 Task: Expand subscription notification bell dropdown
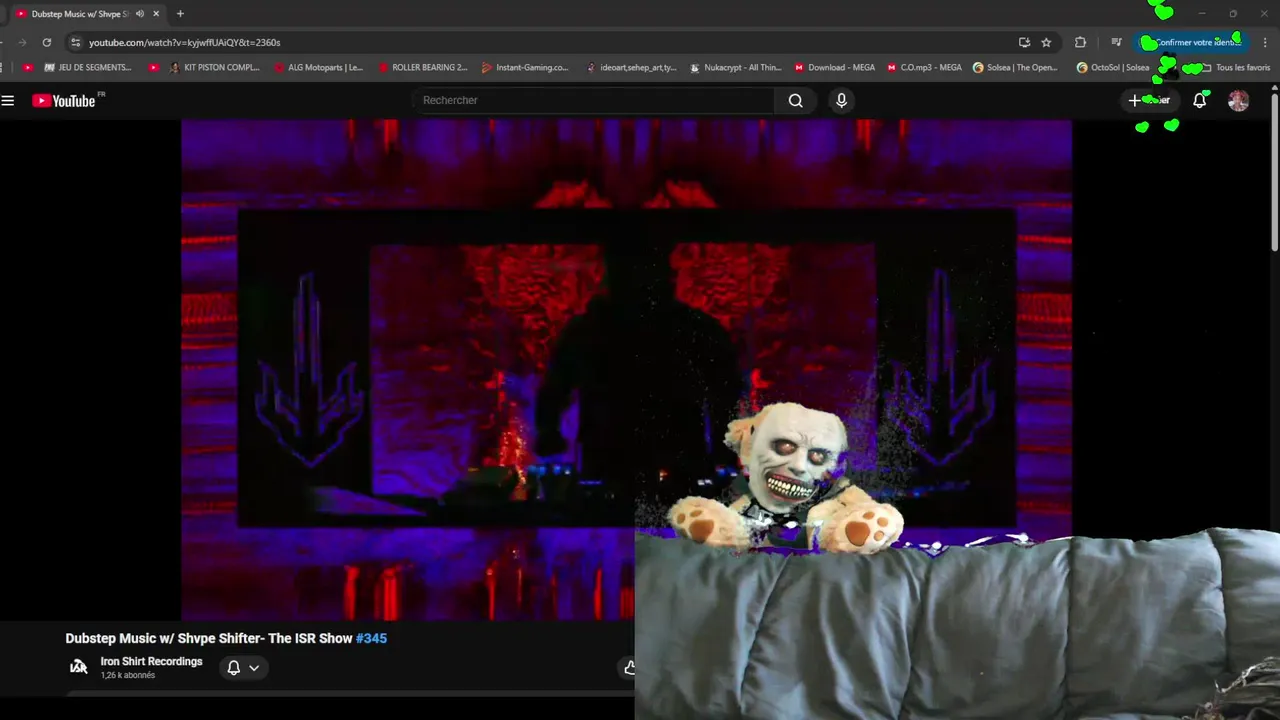[243, 668]
